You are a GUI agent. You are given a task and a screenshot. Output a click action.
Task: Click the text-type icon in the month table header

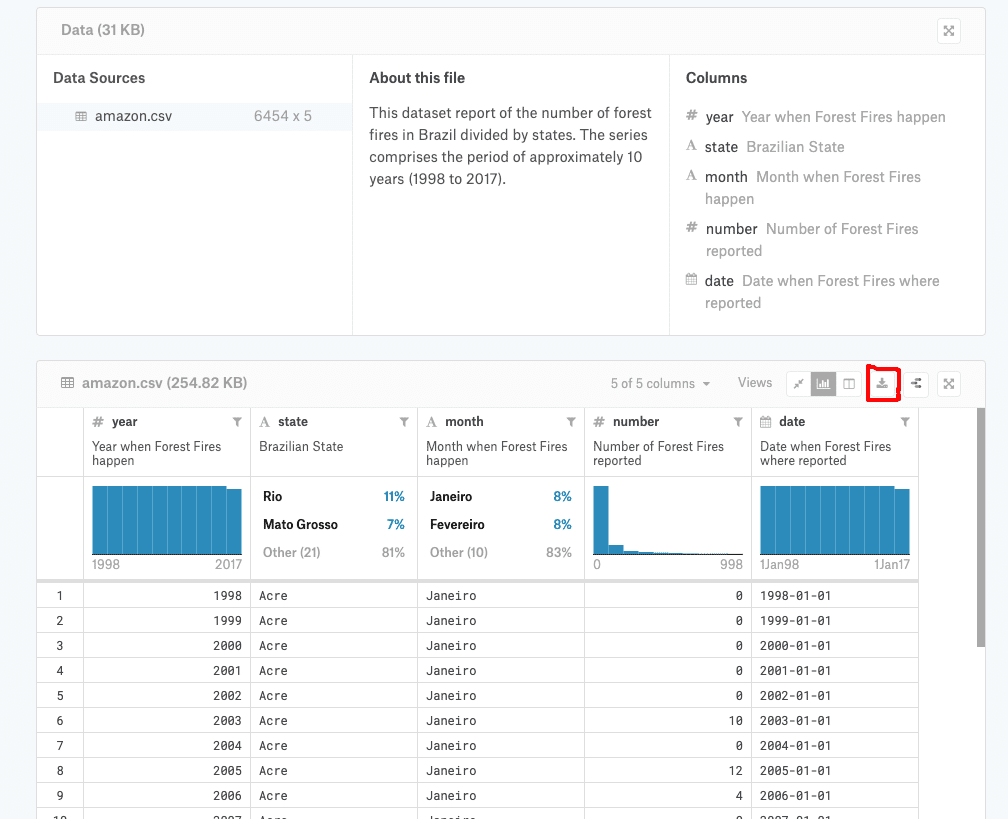pos(431,422)
